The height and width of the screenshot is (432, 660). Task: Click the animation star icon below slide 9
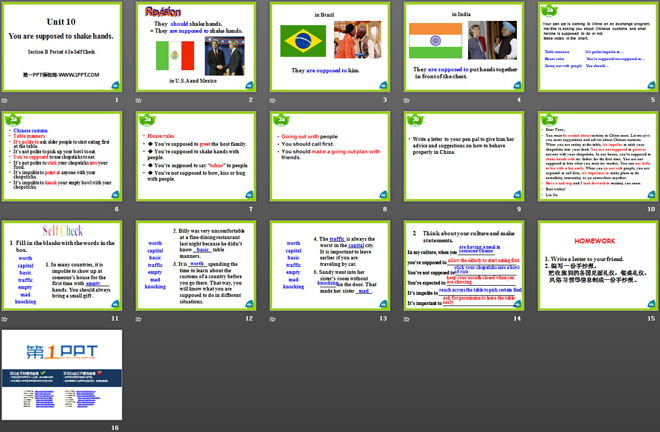click(409, 209)
